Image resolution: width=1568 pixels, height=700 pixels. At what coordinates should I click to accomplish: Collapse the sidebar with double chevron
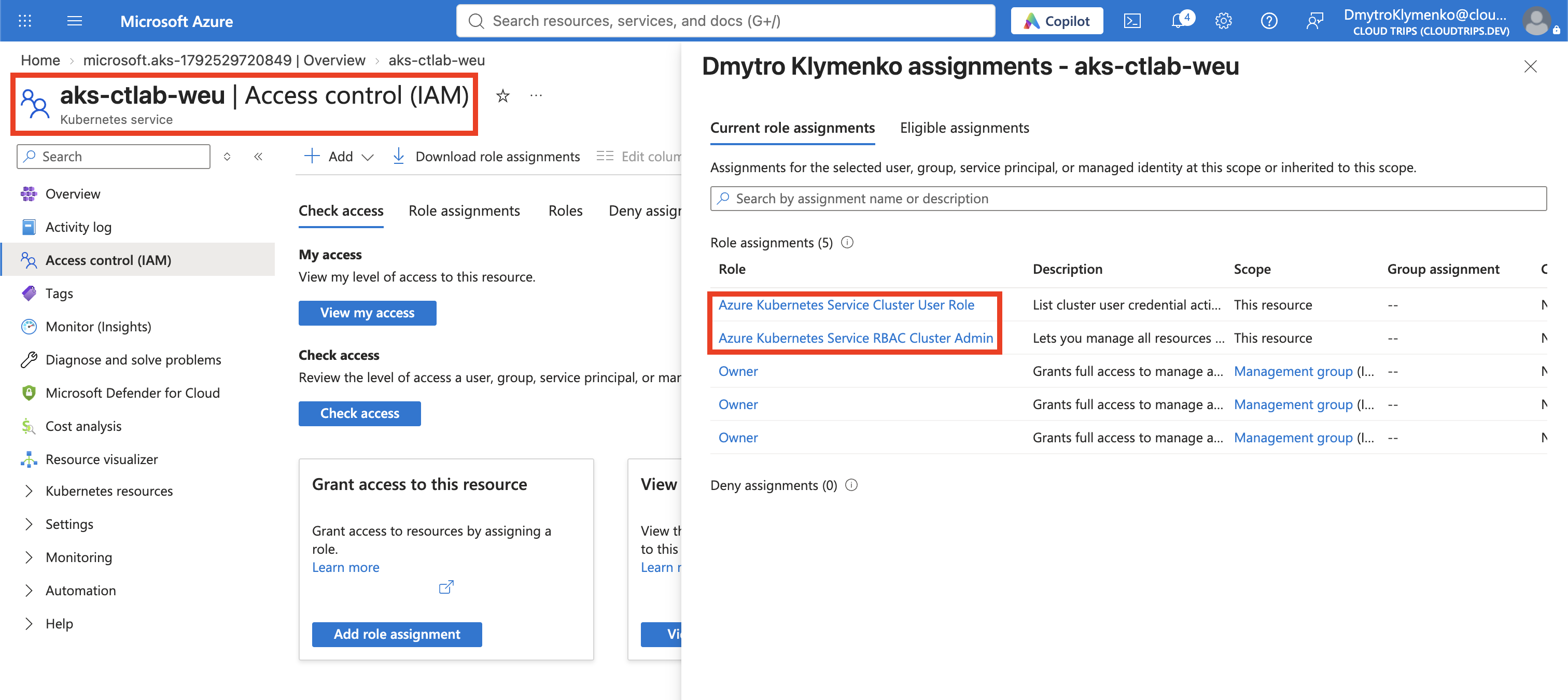[258, 157]
